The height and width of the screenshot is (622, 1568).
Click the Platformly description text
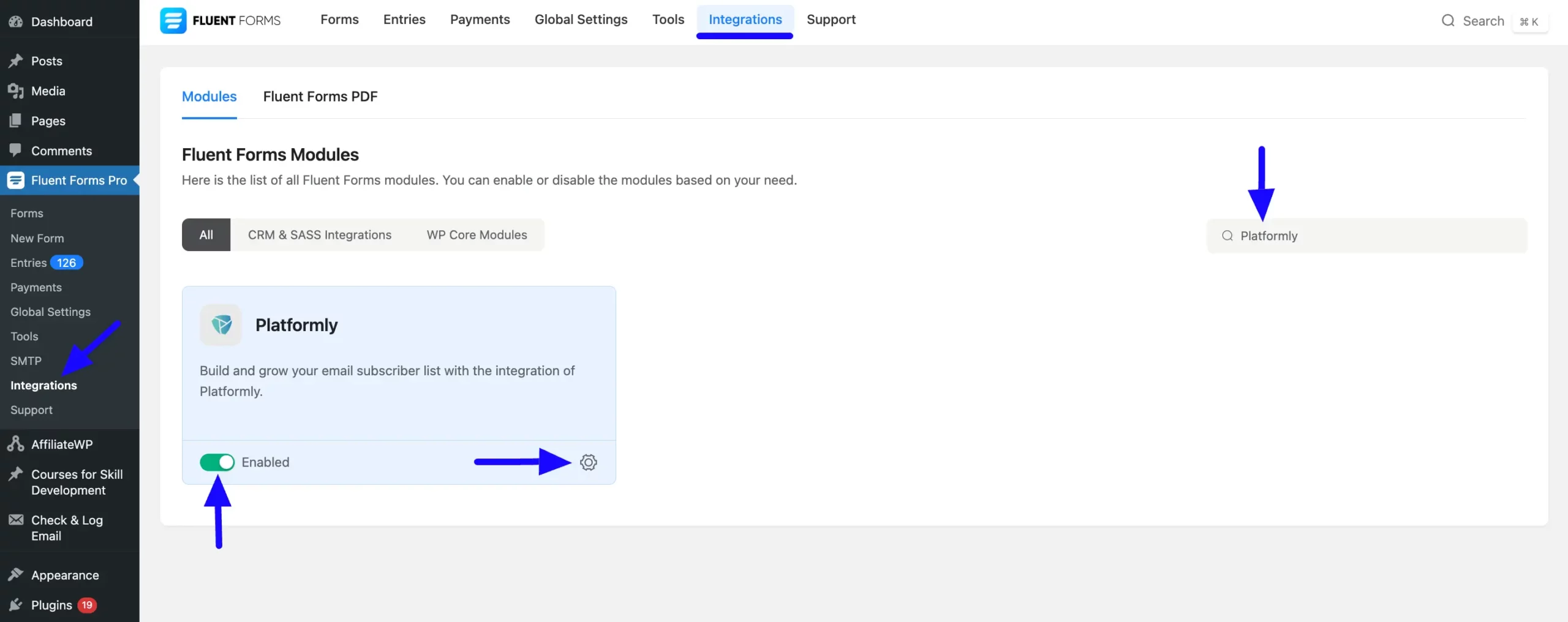[x=387, y=381]
